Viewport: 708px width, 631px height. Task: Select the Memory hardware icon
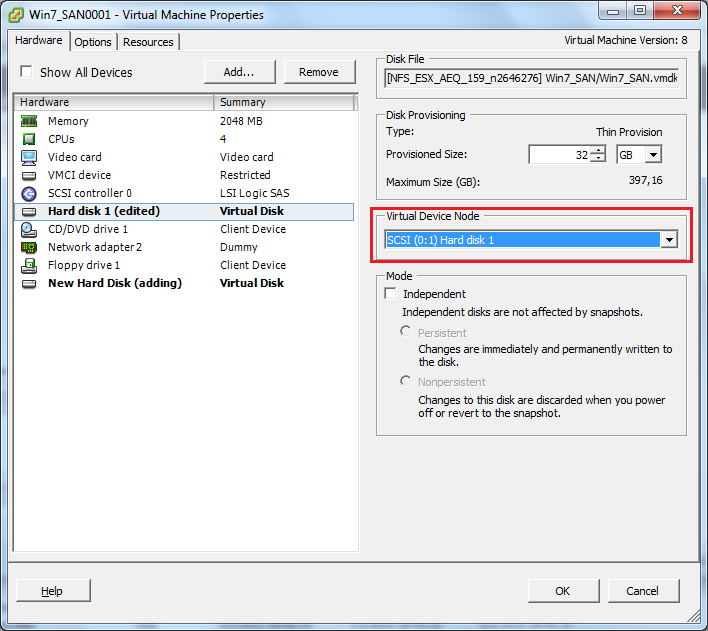click(29, 121)
